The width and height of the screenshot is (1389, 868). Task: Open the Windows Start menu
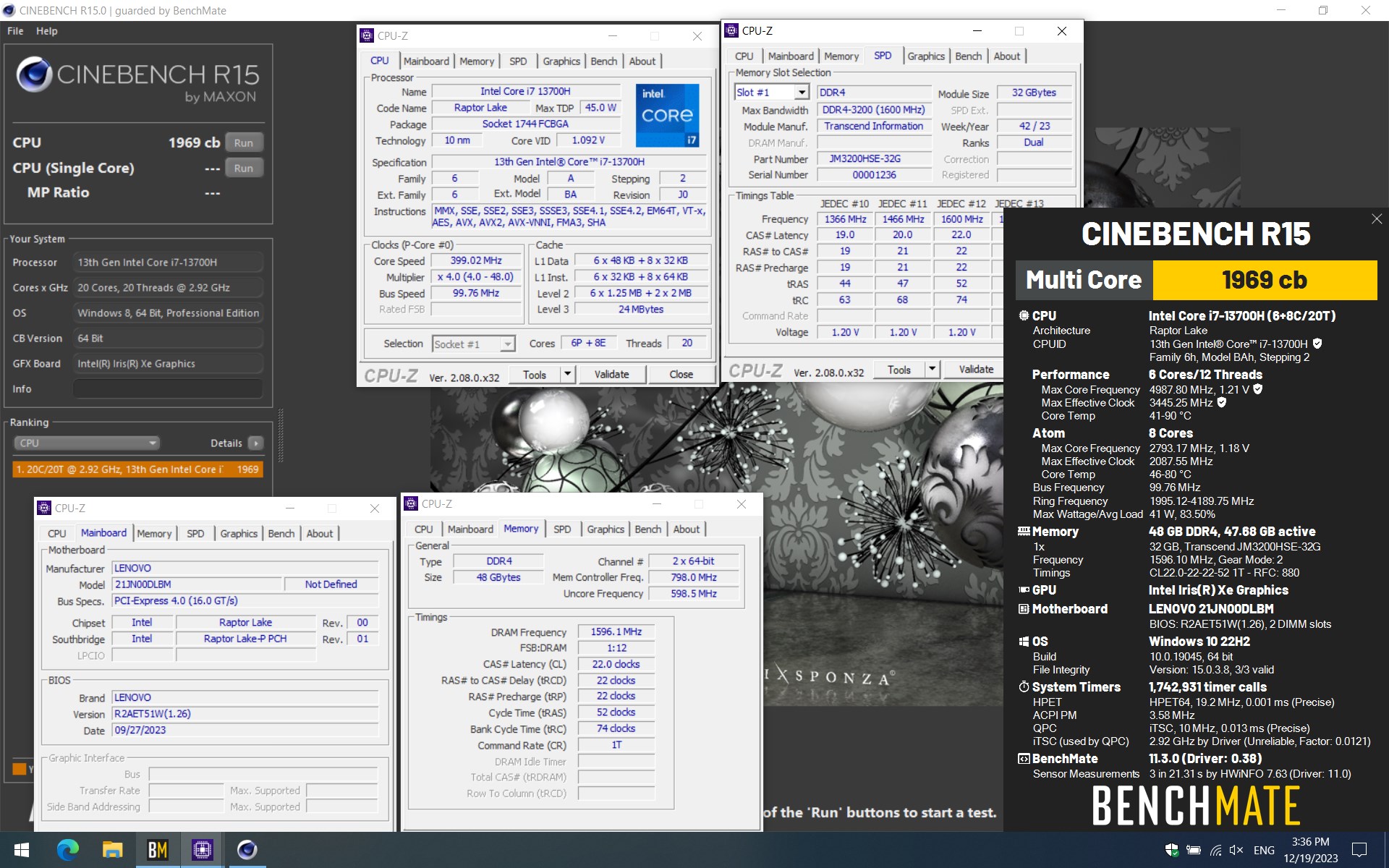tap(22, 850)
